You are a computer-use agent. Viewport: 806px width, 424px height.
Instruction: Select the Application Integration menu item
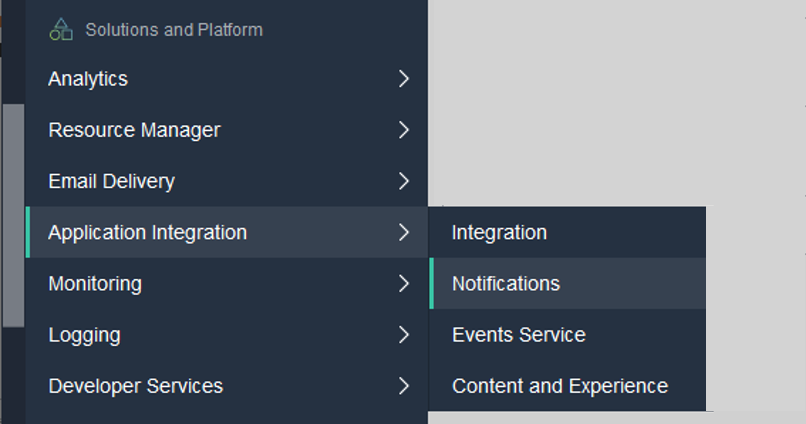coord(147,232)
